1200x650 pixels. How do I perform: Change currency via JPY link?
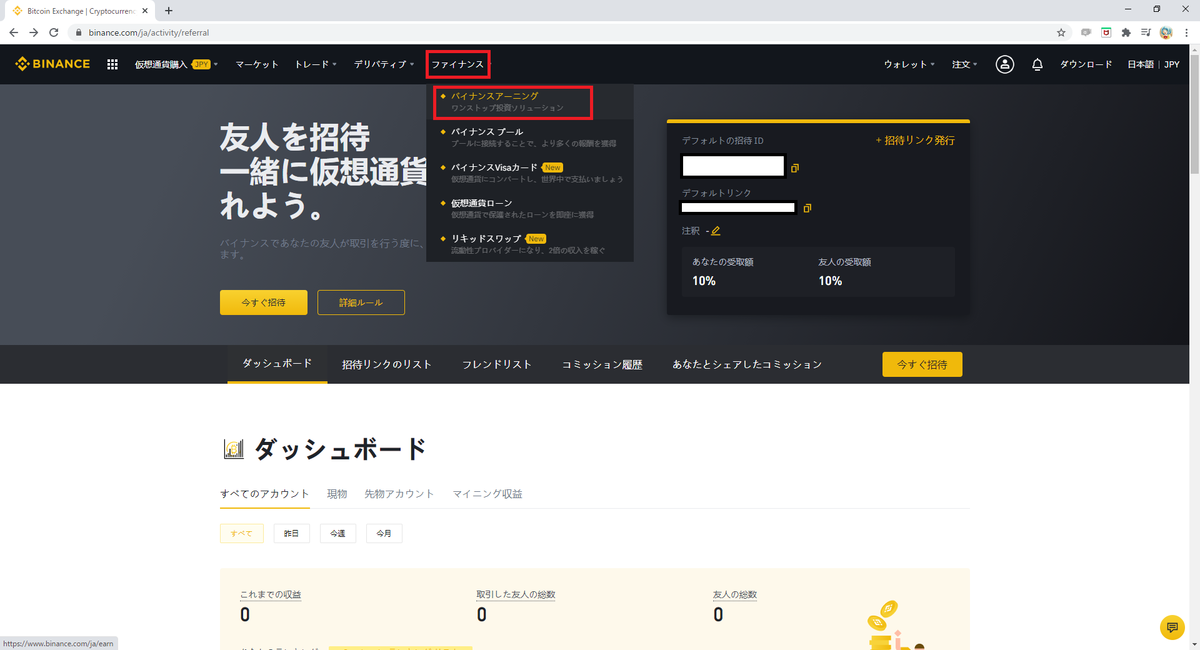1171,64
